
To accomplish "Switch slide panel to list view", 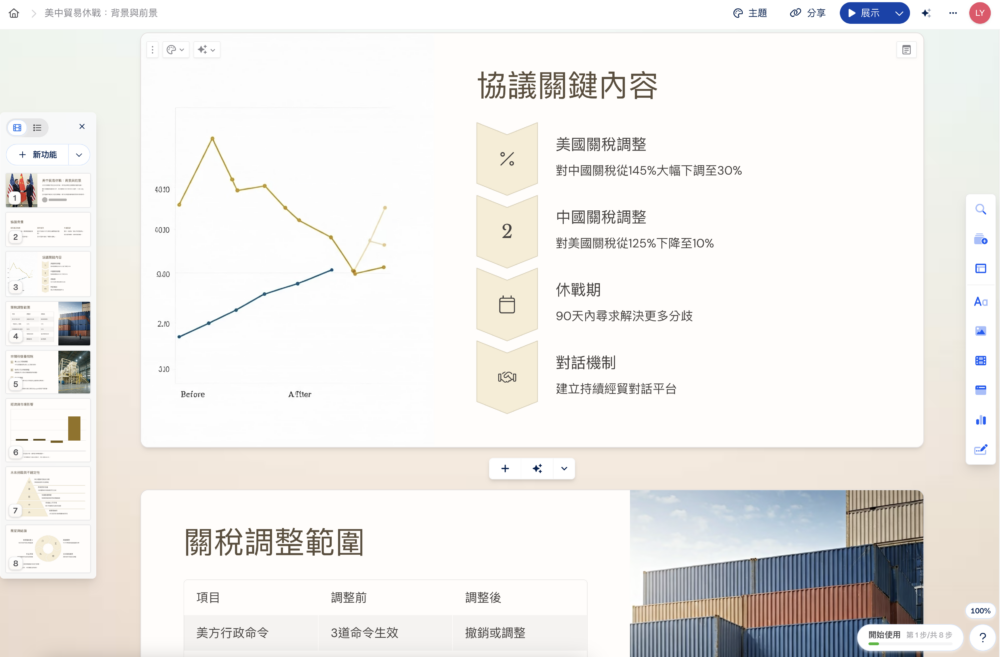I will (37, 127).
